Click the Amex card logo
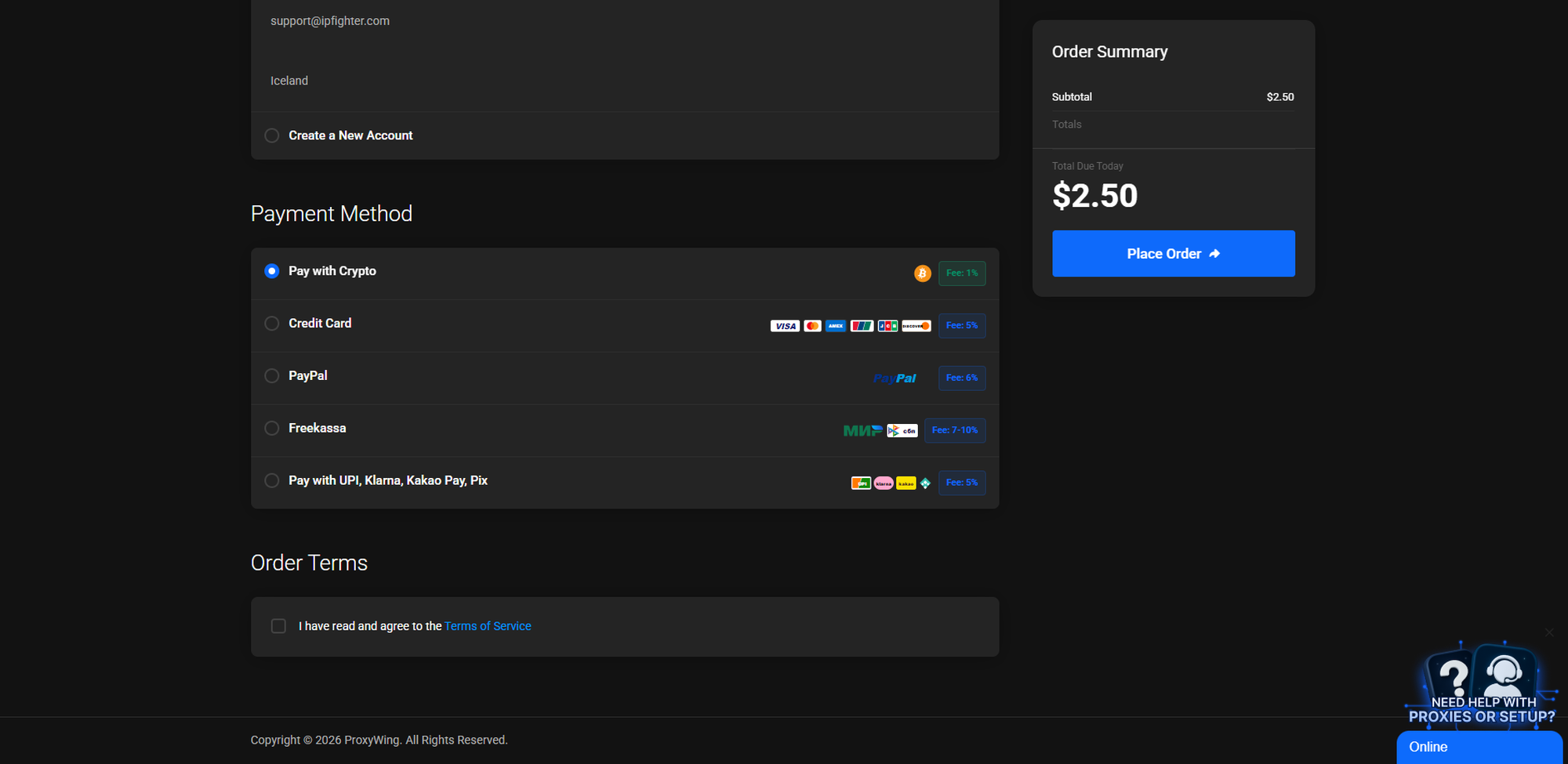Viewport: 1568px width, 764px height. click(x=836, y=326)
